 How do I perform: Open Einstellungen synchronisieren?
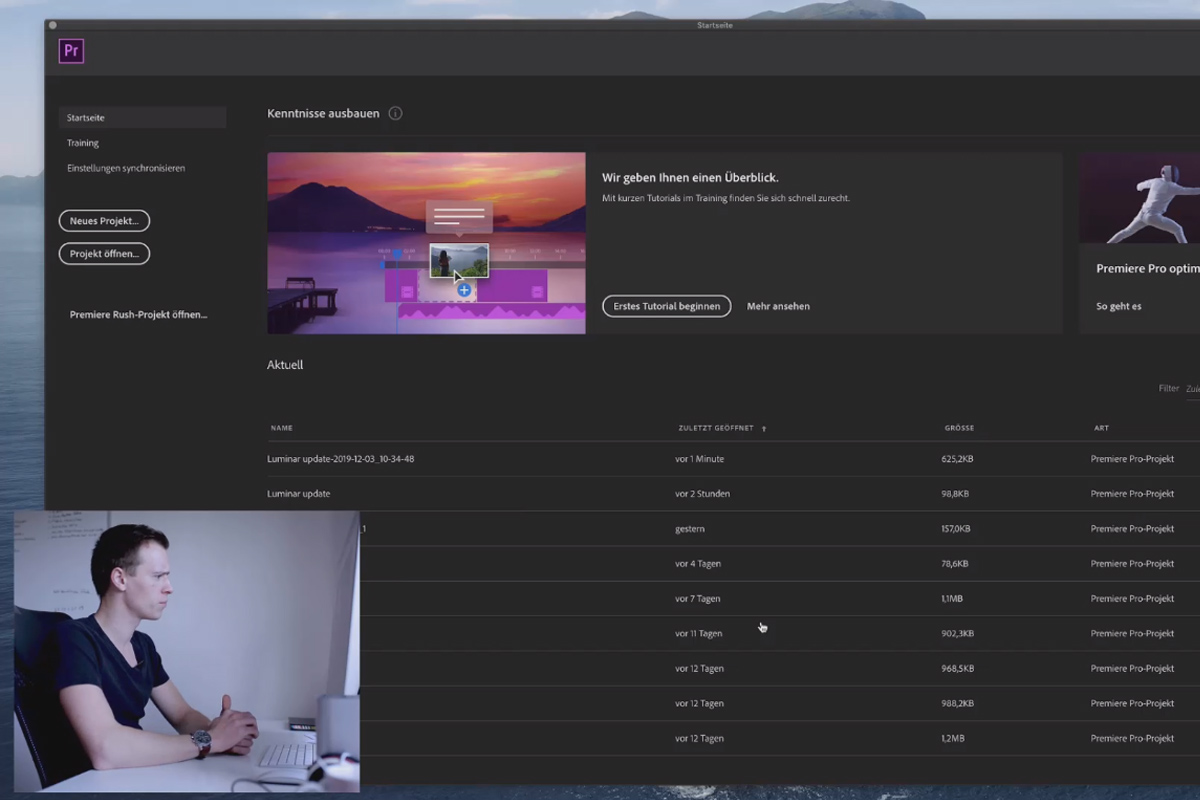[x=126, y=168]
